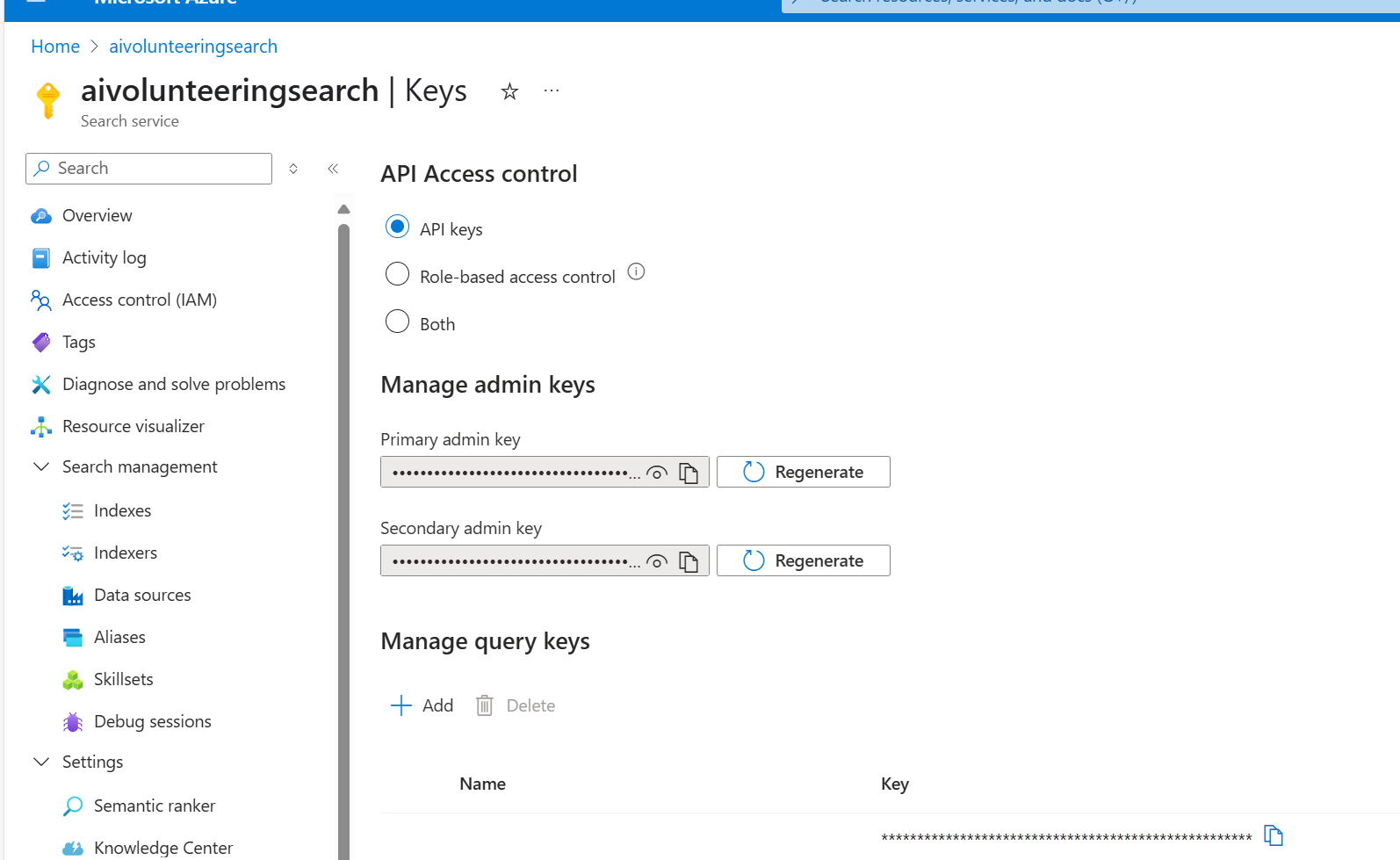
Task: Add a new query key
Action: coord(422,705)
